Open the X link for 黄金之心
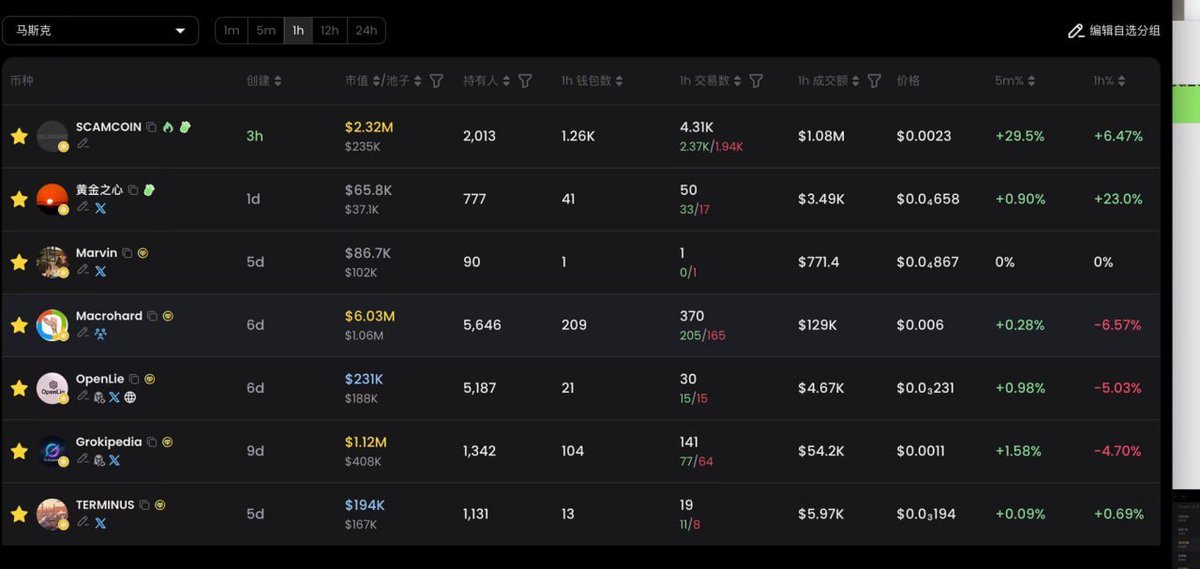Screen dimensions: 1200x569 [100, 208]
